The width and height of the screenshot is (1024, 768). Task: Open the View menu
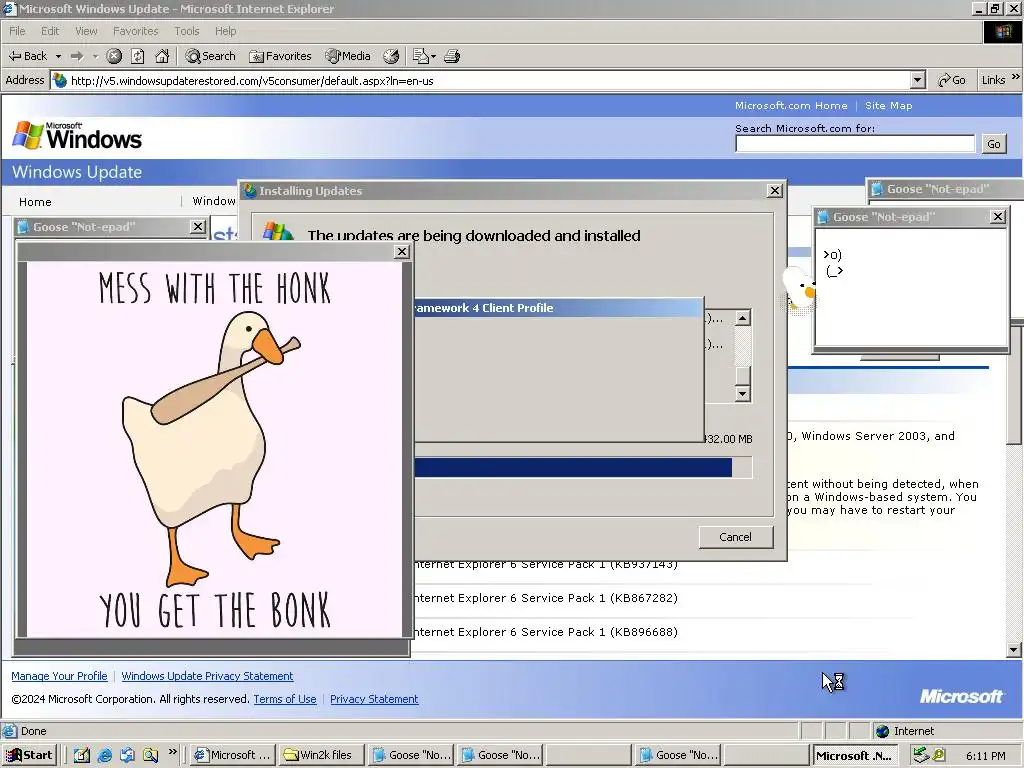86,31
